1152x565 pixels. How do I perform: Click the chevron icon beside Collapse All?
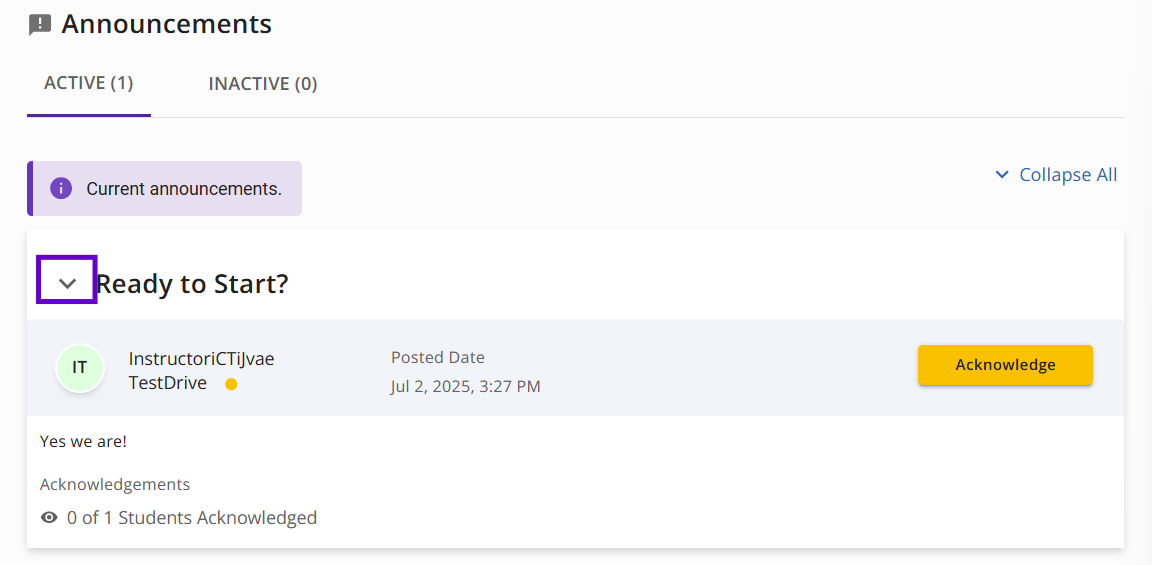[x=1001, y=175]
